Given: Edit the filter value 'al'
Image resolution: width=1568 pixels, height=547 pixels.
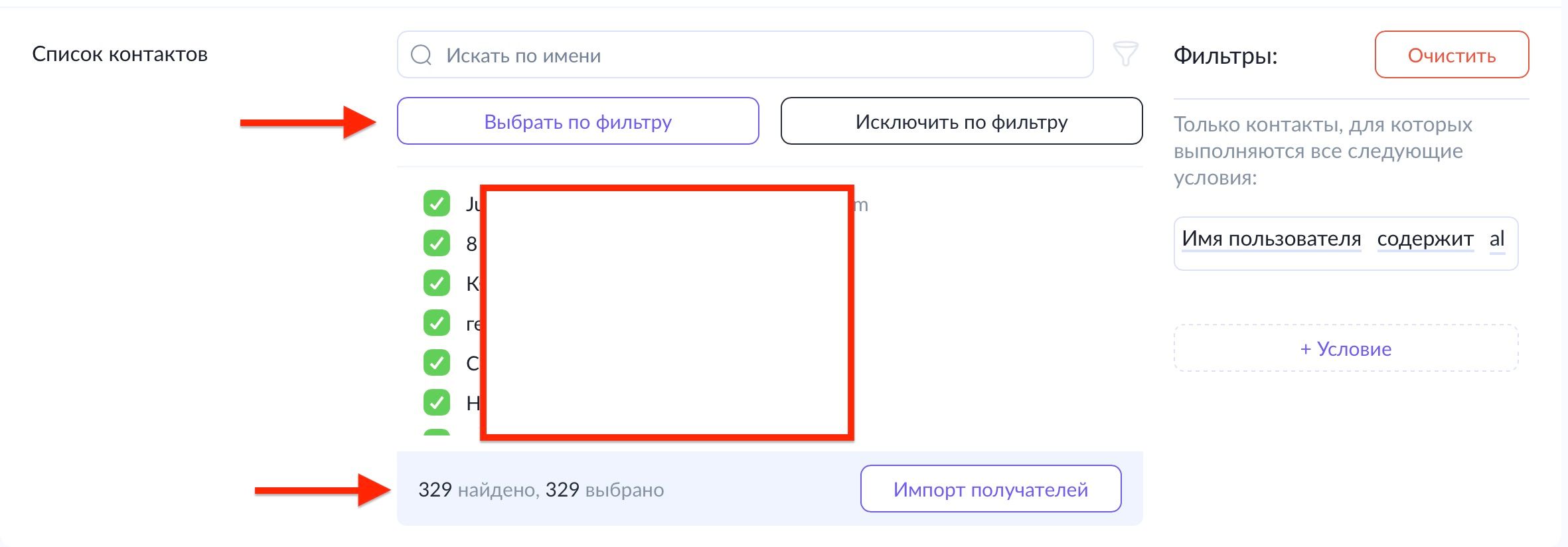Looking at the screenshot, I should (x=1497, y=239).
